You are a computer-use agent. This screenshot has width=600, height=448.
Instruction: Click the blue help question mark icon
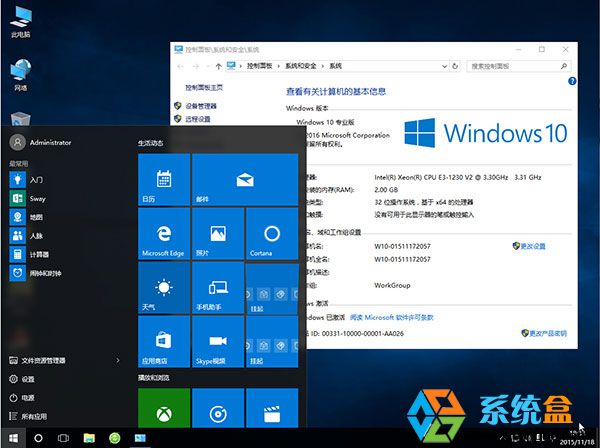(x=572, y=81)
